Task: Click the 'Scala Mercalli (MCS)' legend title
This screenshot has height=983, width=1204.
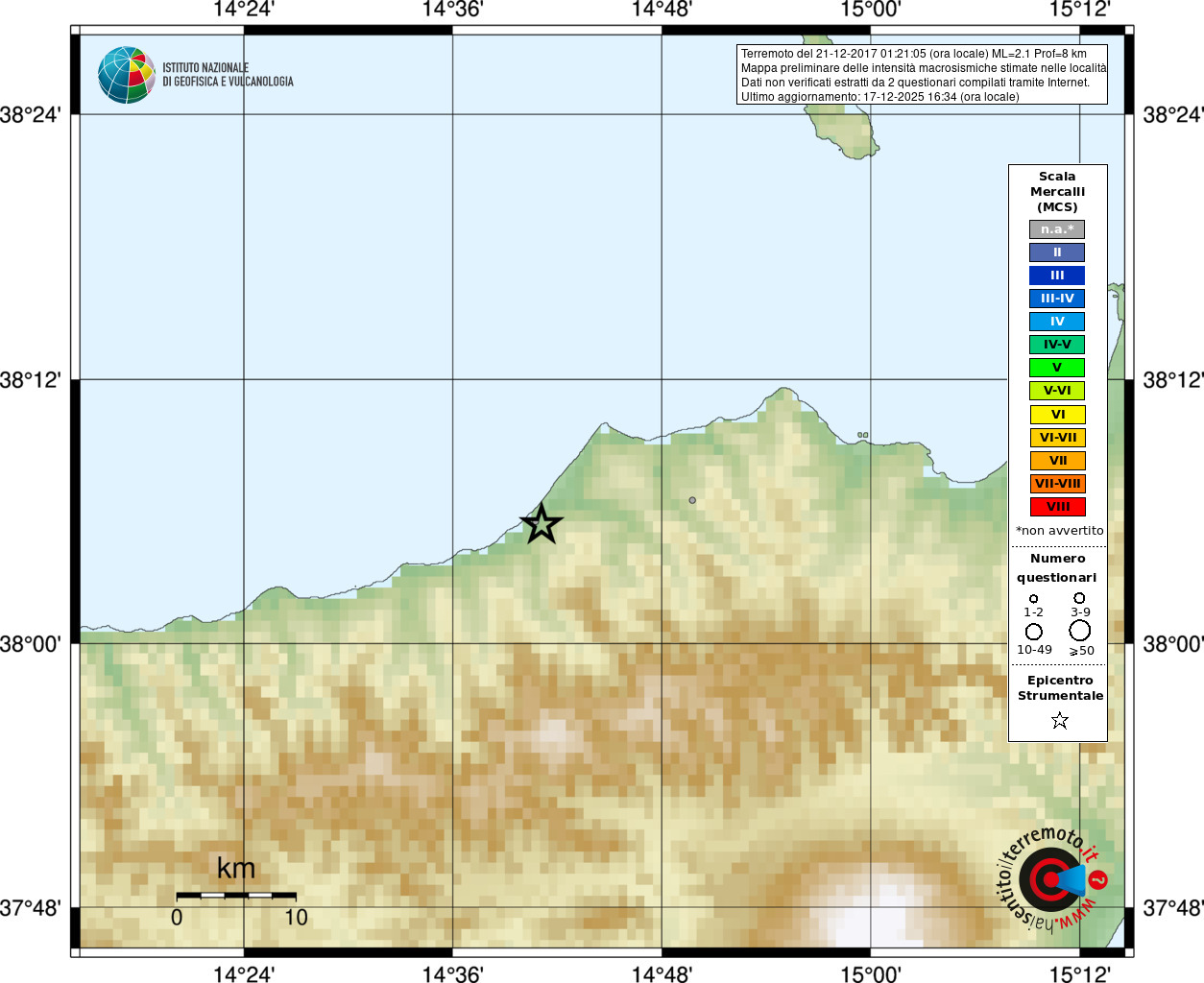Action: (1057, 191)
